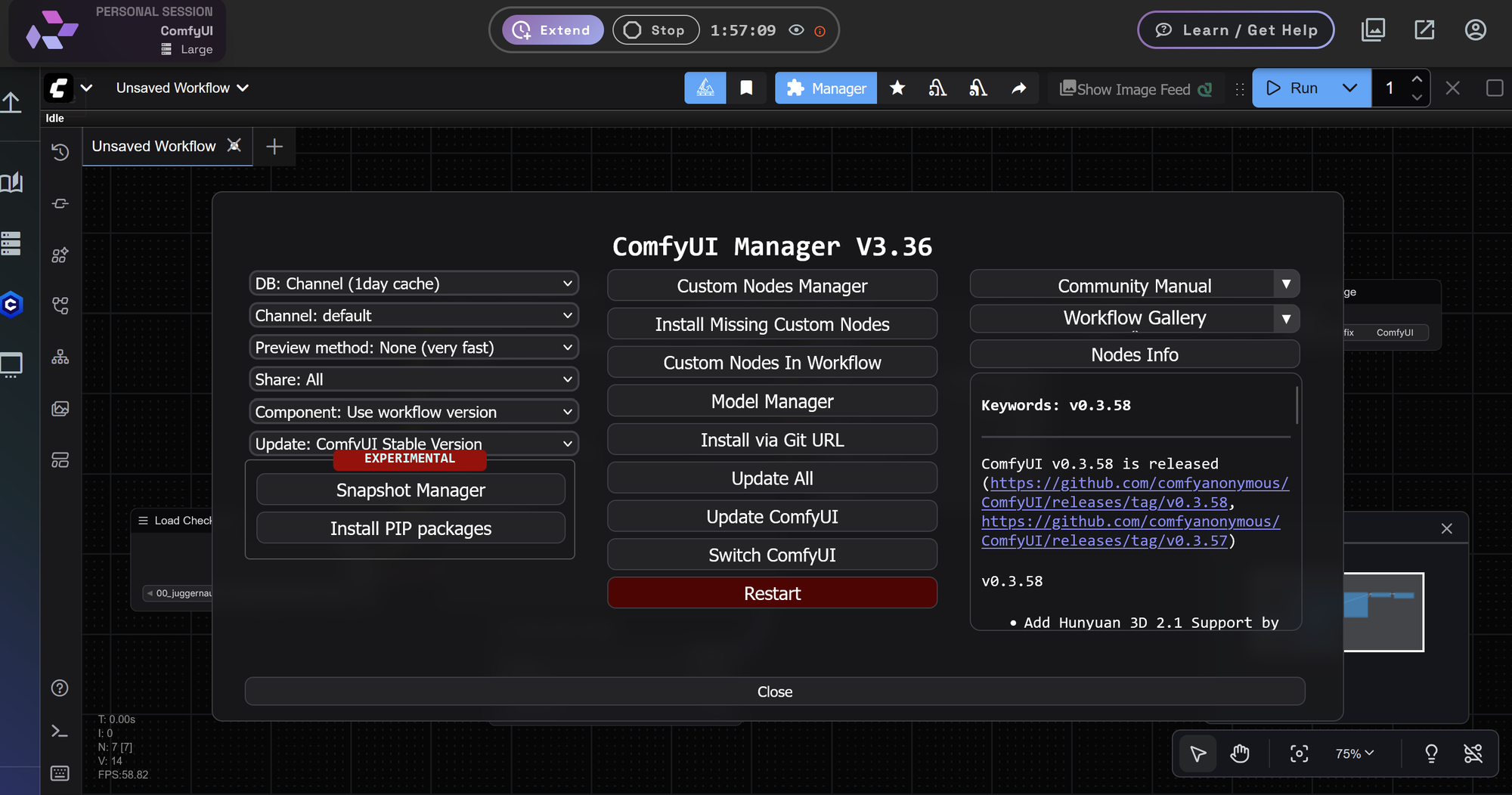The image size is (1512, 795).
Task: Open the terminal logs panel at bottom left
Action: coord(59,731)
